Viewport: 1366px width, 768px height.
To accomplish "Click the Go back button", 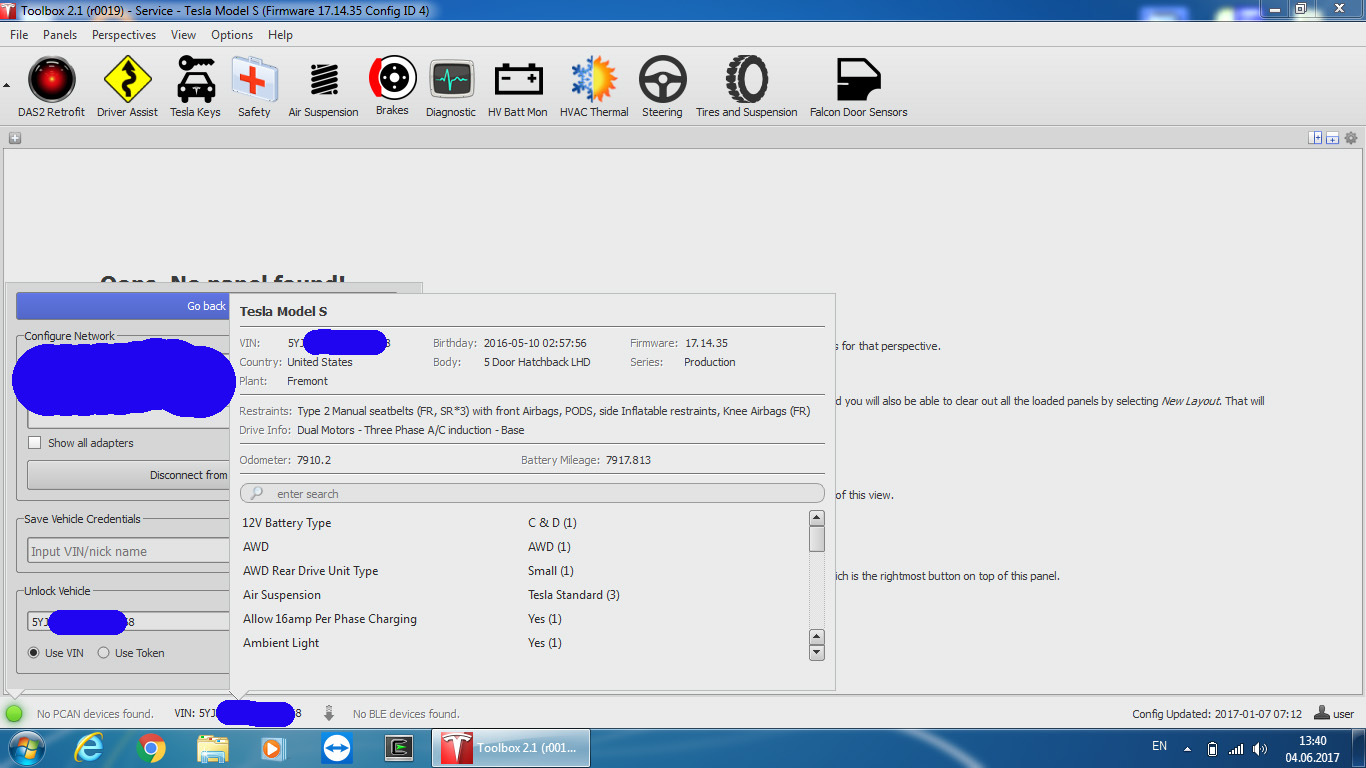I will coord(123,306).
